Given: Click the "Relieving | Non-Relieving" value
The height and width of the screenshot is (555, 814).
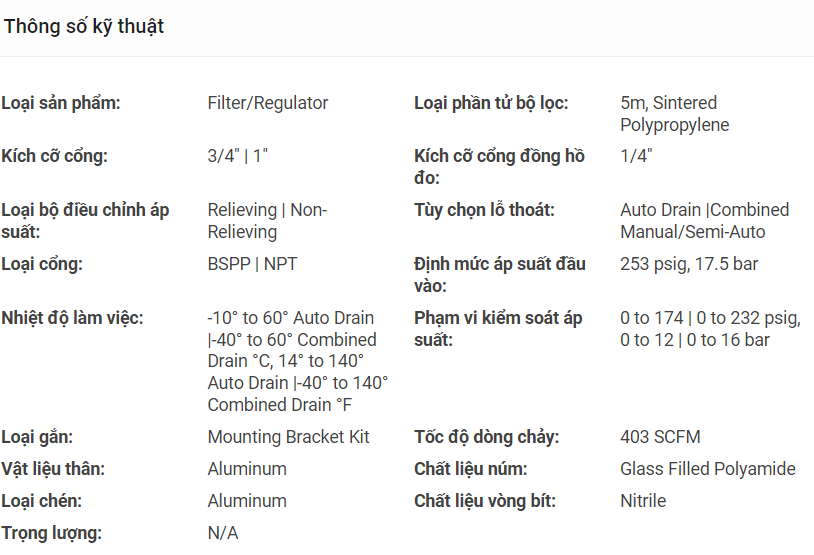Looking at the screenshot, I should 267,221.
